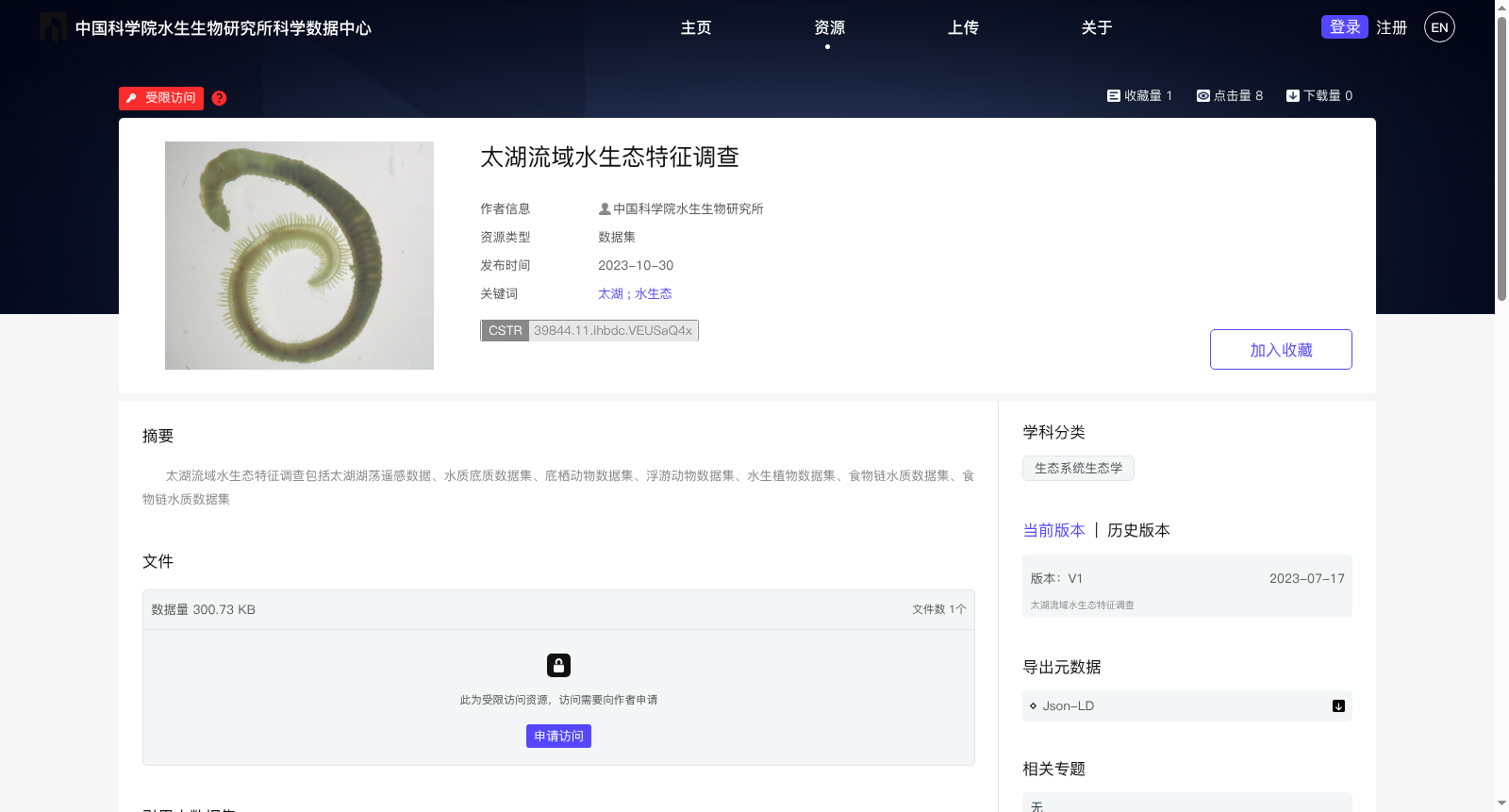
Task: Click the author name 中国科学院水生生物研究所
Action: (688, 209)
